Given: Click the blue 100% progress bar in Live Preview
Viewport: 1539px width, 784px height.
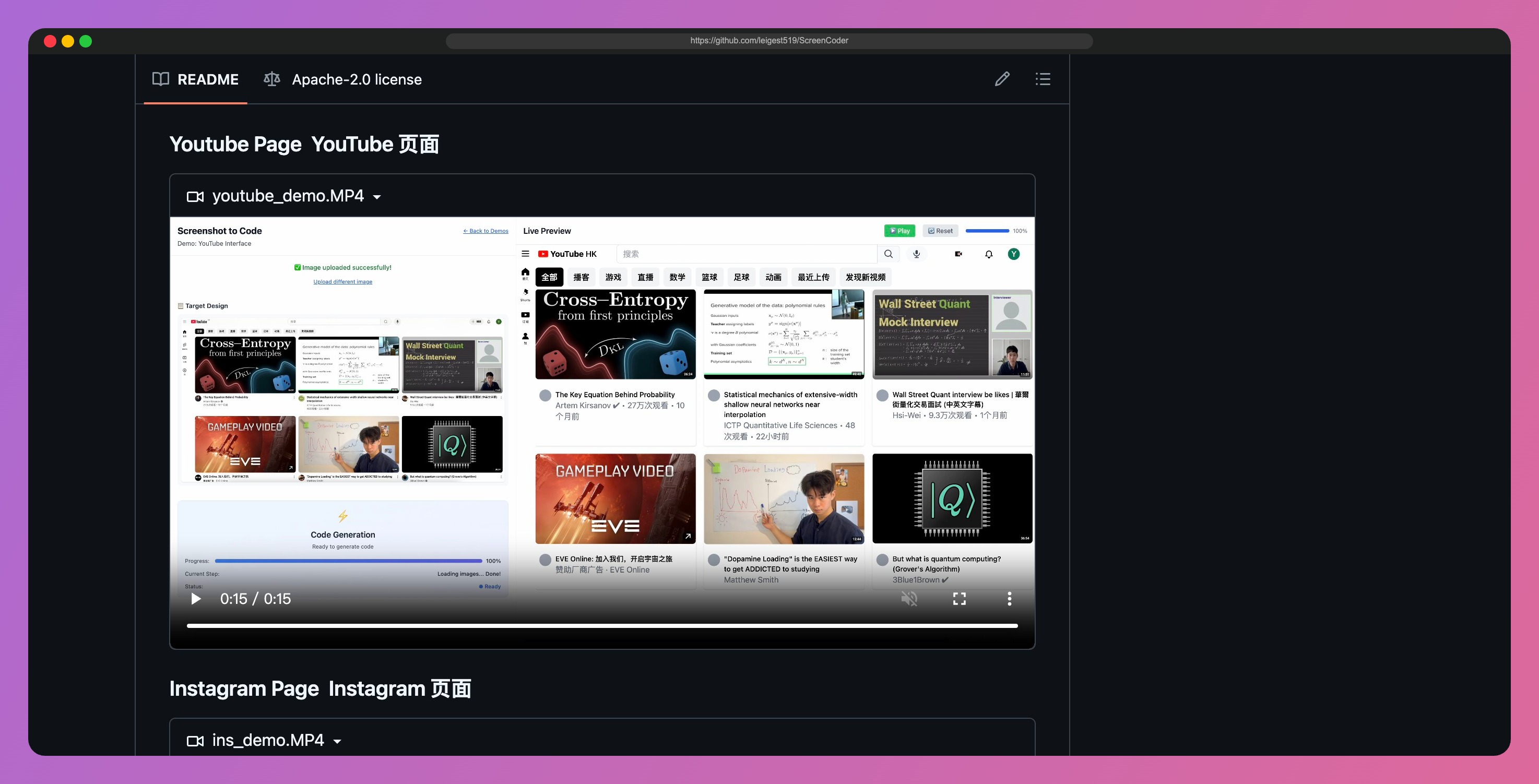Looking at the screenshot, I should pyautogui.click(x=987, y=231).
